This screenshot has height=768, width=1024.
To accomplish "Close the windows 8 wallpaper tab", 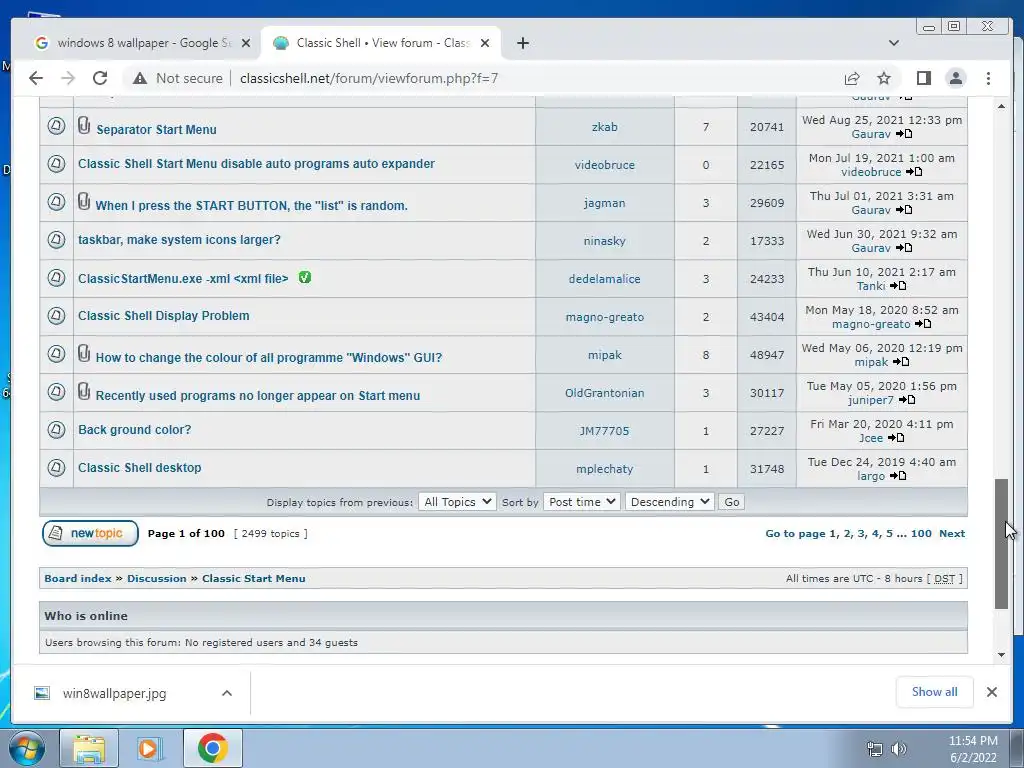I will click(x=246, y=43).
